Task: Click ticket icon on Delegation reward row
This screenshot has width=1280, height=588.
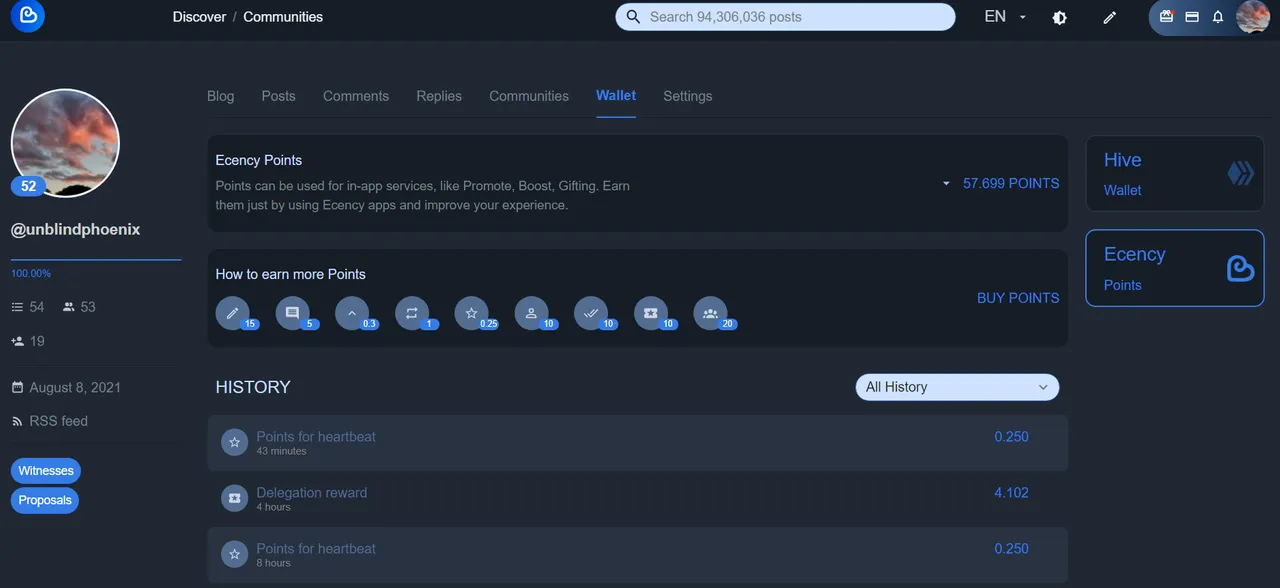Action: click(x=234, y=498)
